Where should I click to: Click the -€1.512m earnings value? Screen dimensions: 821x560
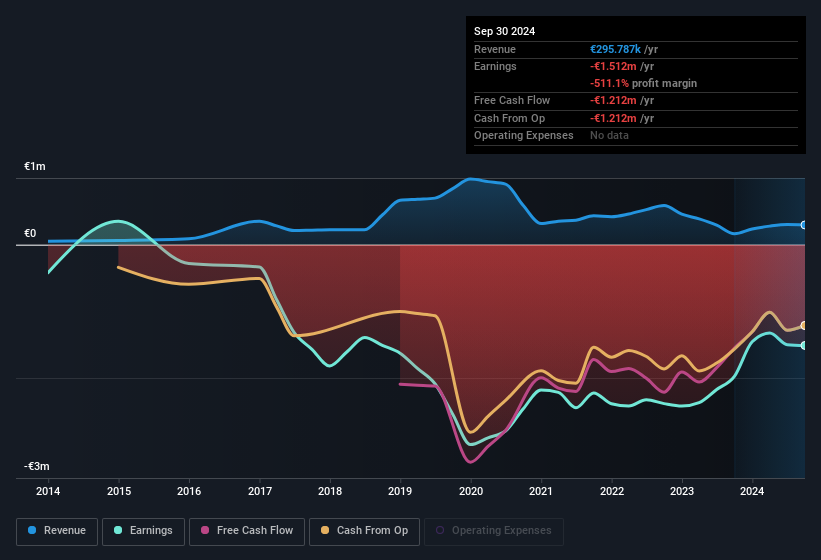(613, 66)
